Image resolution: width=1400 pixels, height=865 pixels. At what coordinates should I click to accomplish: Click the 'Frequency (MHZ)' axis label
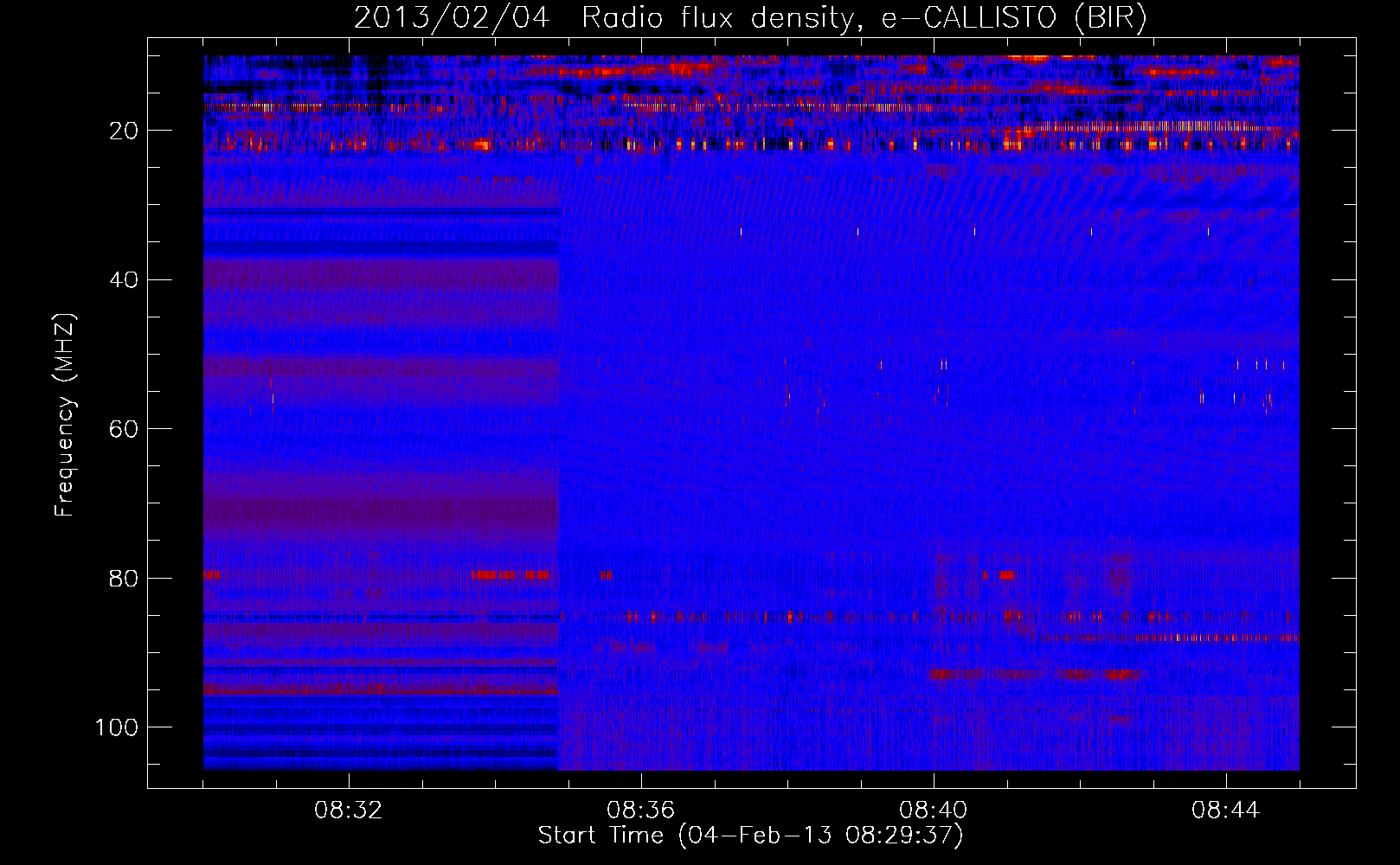coord(66,414)
